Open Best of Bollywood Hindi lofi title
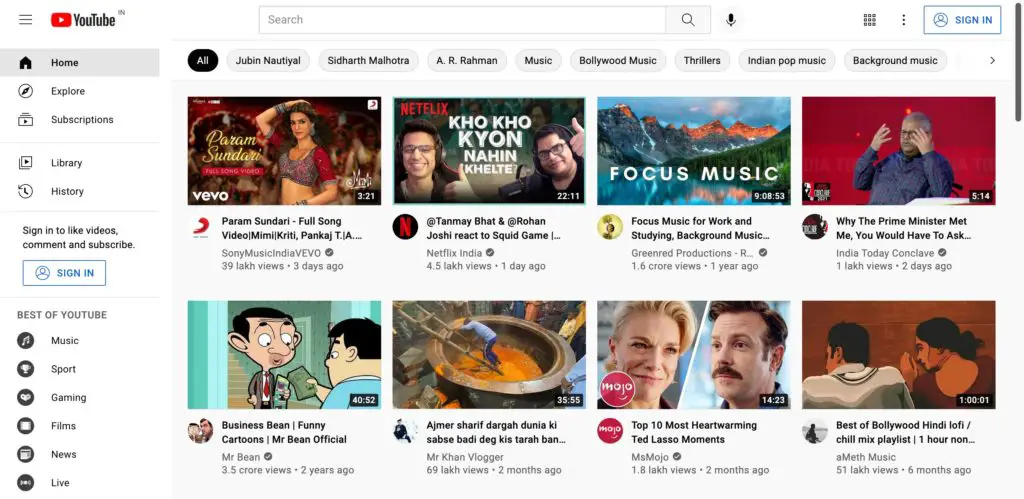This screenshot has height=499, width=1024. click(904, 432)
